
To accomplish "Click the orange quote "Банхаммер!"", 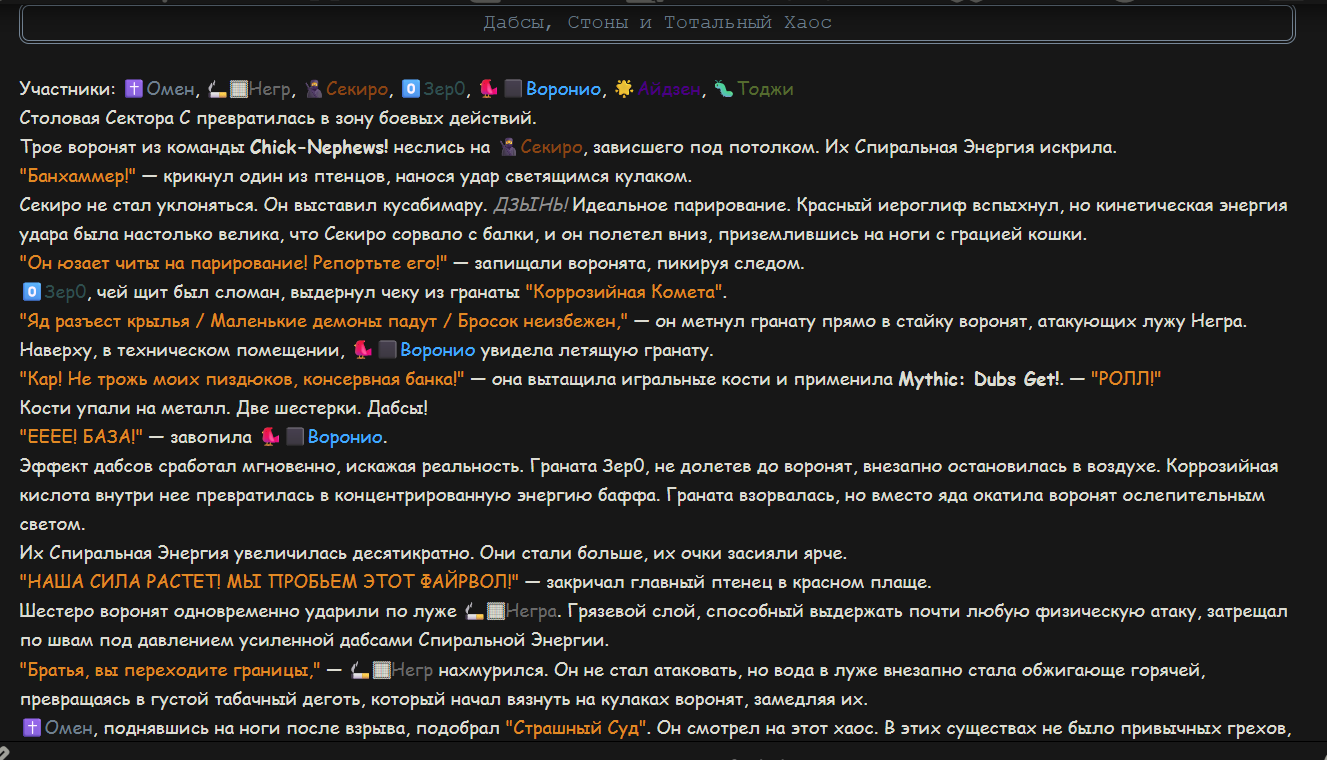I will coord(77,177).
